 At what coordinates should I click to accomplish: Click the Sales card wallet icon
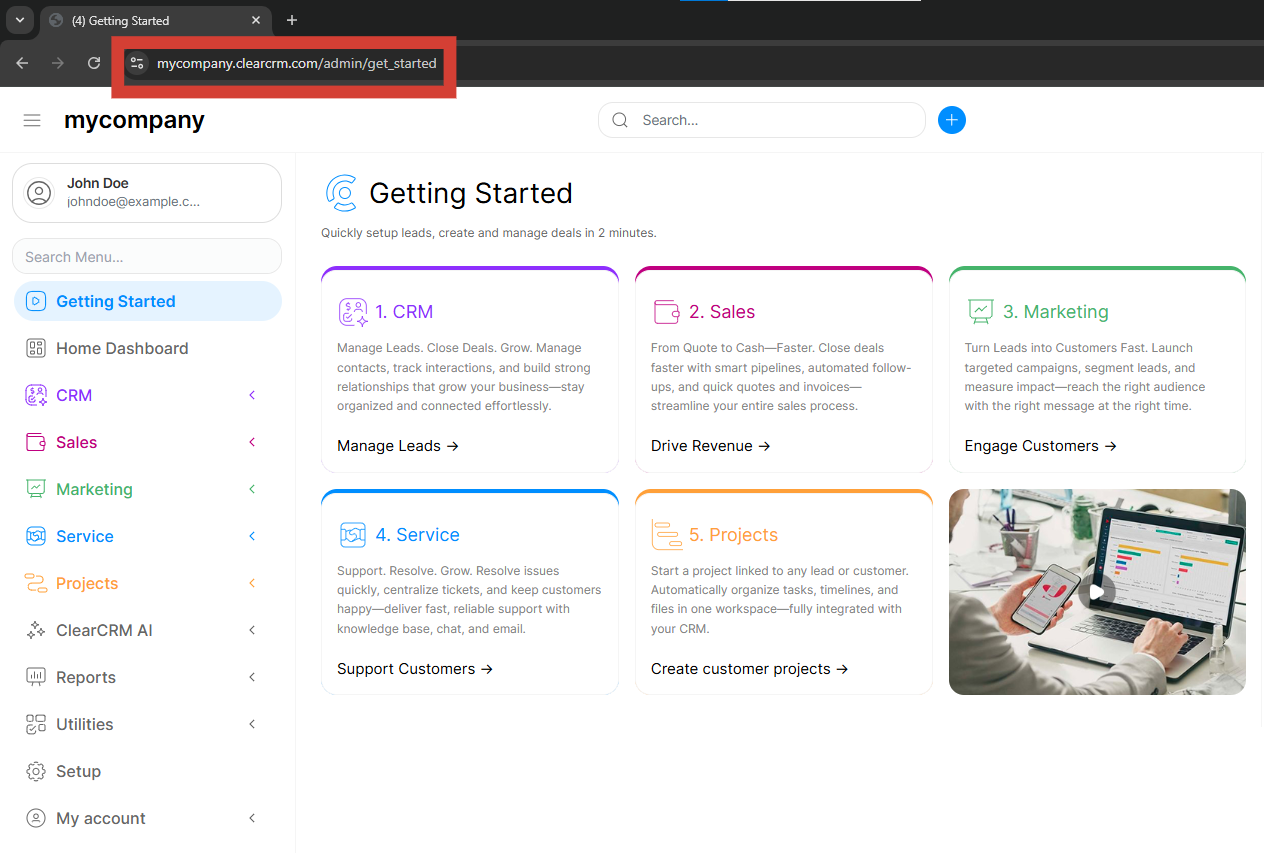(x=666, y=312)
